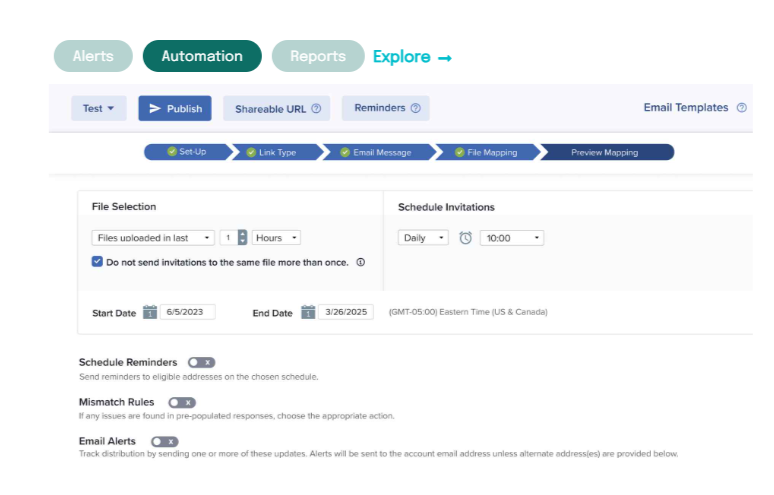Switch to the Reports tab pill
The image size is (774, 495).
pyautogui.click(x=318, y=56)
